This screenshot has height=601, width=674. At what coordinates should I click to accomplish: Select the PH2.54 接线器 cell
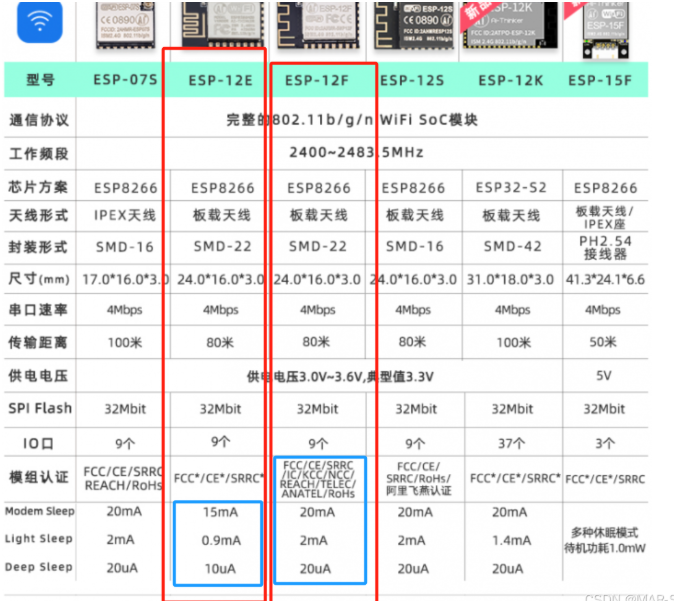(605, 248)
